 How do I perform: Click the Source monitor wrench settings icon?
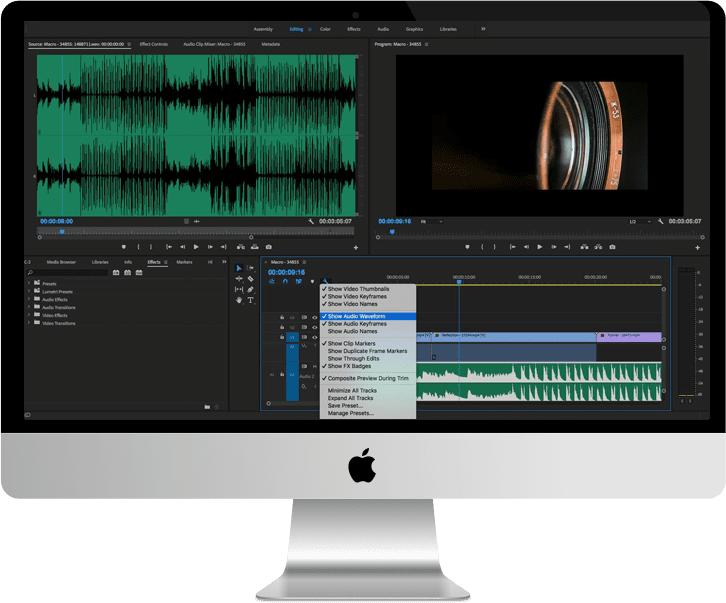(311, 221)
